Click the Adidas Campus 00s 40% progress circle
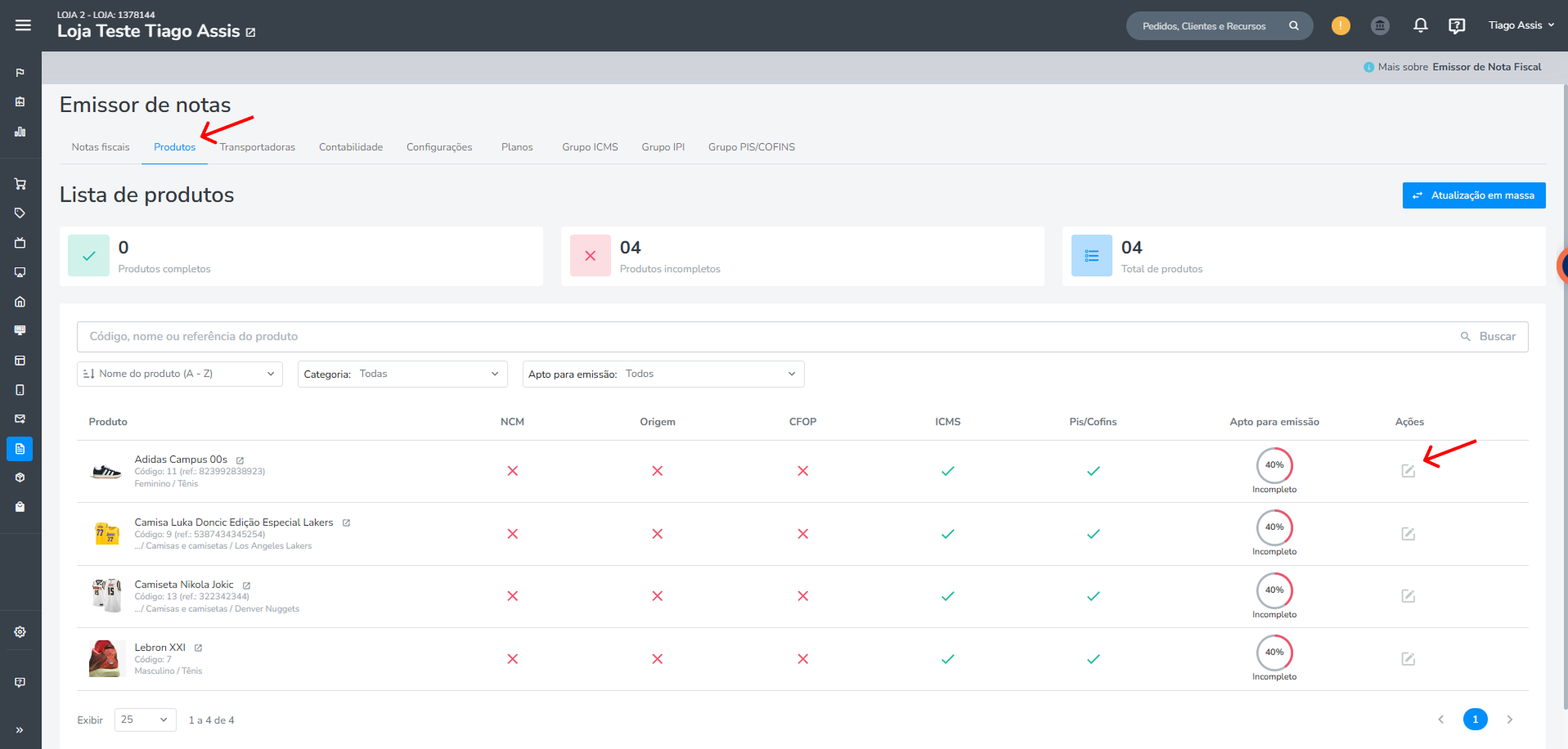1568x749 pixels. 1274,465
